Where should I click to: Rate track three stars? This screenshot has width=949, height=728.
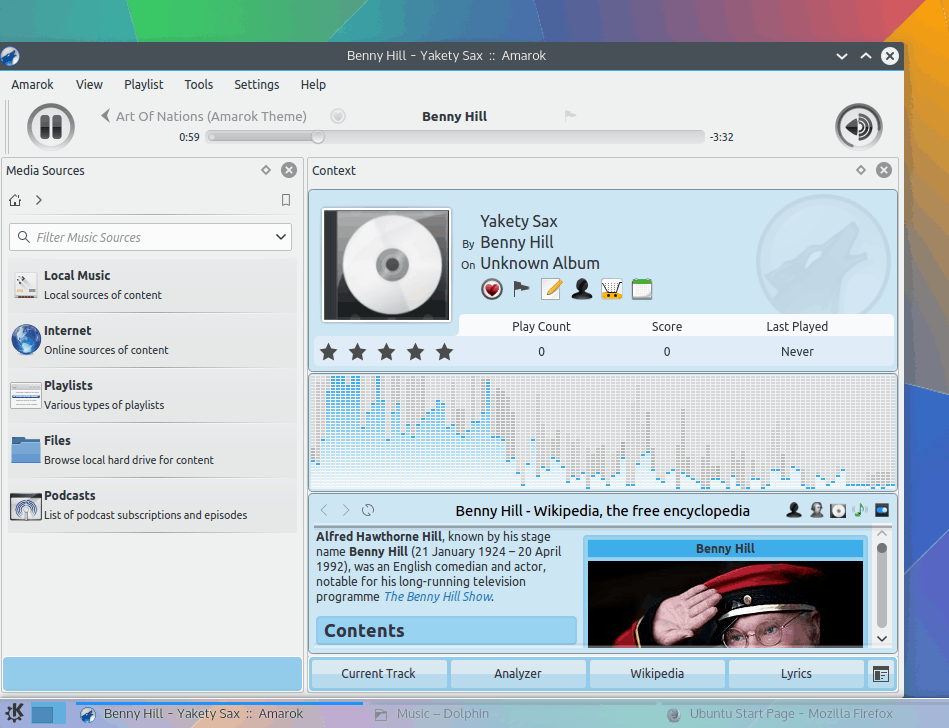point(387,352)
